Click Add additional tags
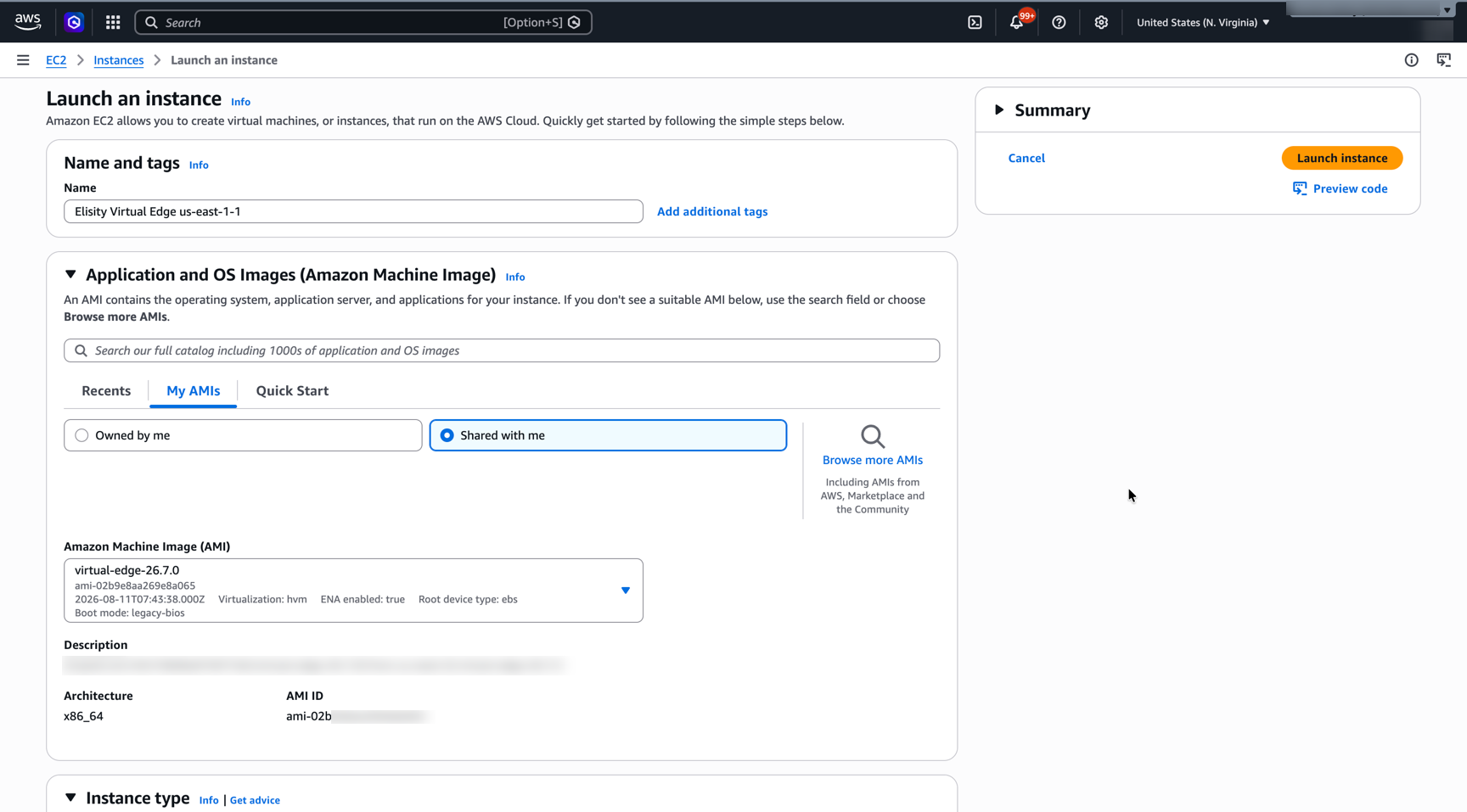 (712, 211)
